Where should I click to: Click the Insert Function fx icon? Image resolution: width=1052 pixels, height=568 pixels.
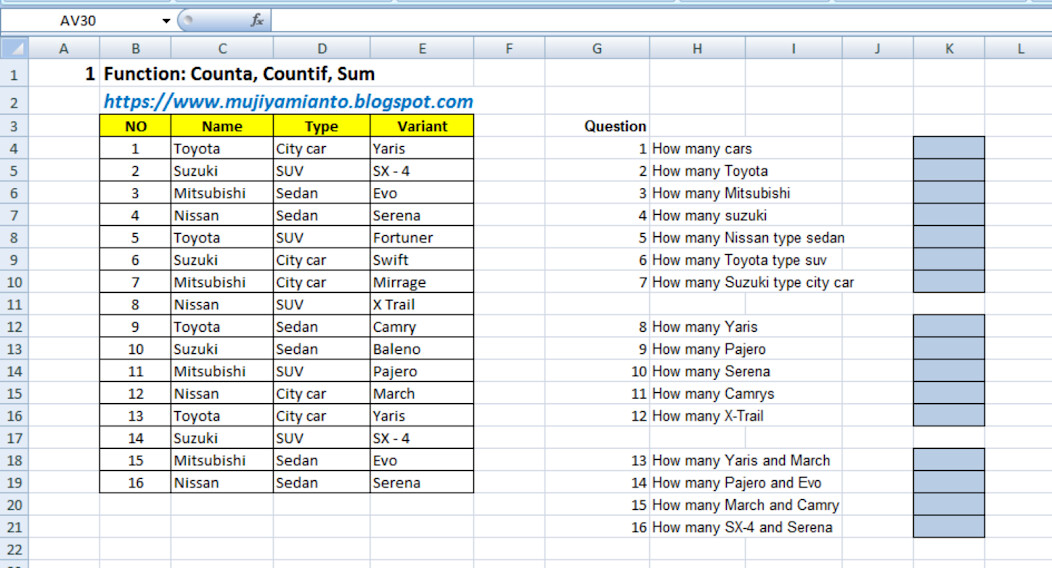pyautogui.click(x=257, y=20)
